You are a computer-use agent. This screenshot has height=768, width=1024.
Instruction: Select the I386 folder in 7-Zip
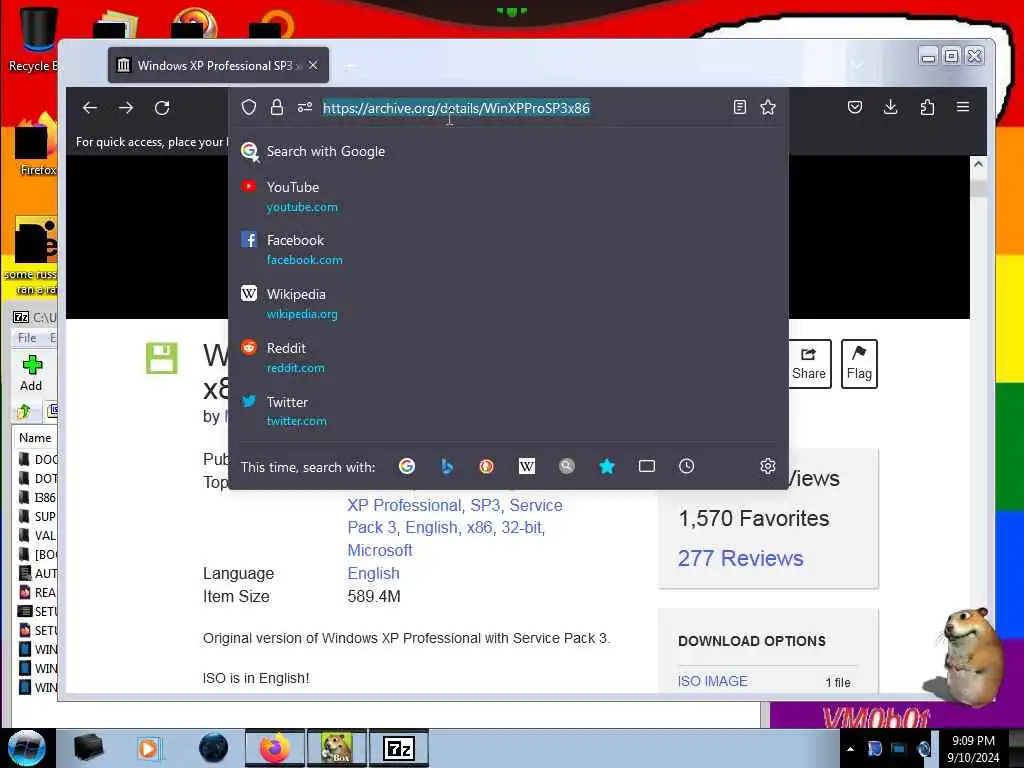pos(38,498)
